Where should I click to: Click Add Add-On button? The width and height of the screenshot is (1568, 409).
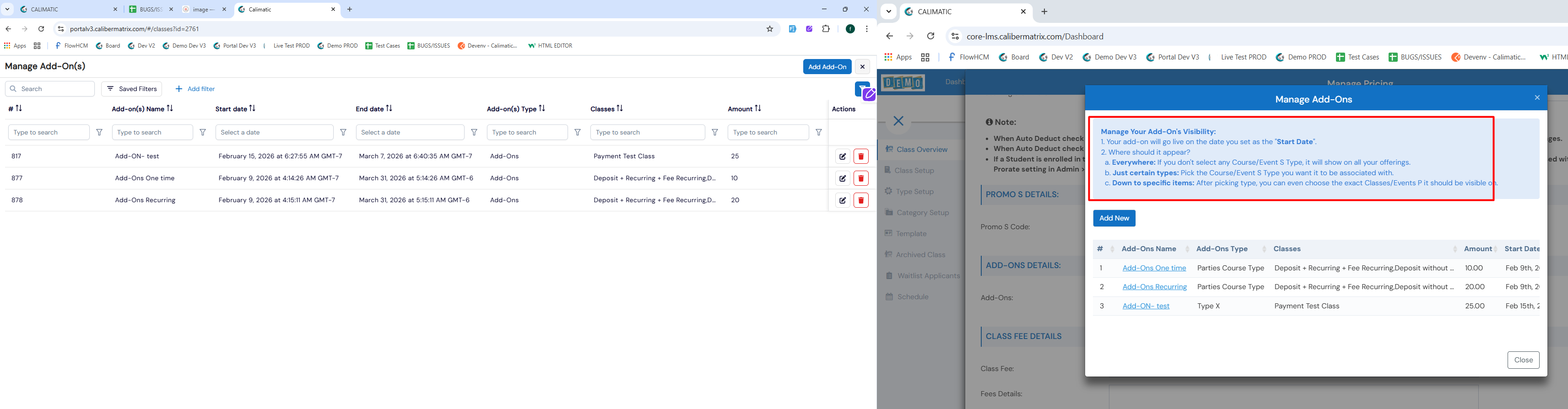(x=827, y=67)
